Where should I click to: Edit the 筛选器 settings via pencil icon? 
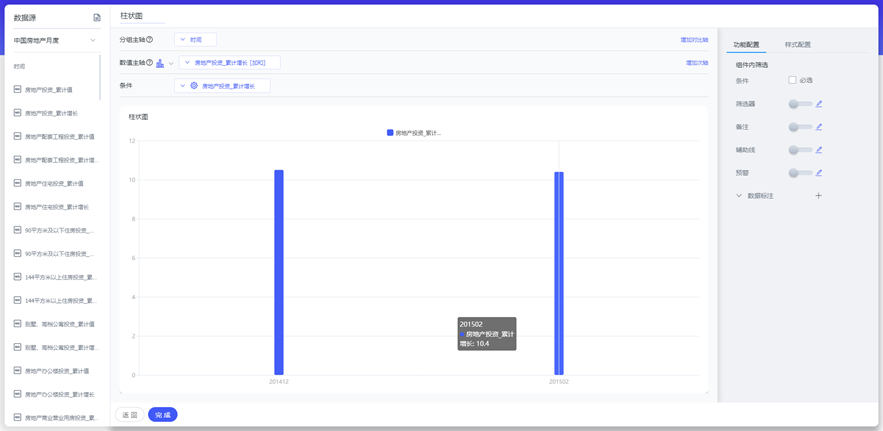[819, 104]
